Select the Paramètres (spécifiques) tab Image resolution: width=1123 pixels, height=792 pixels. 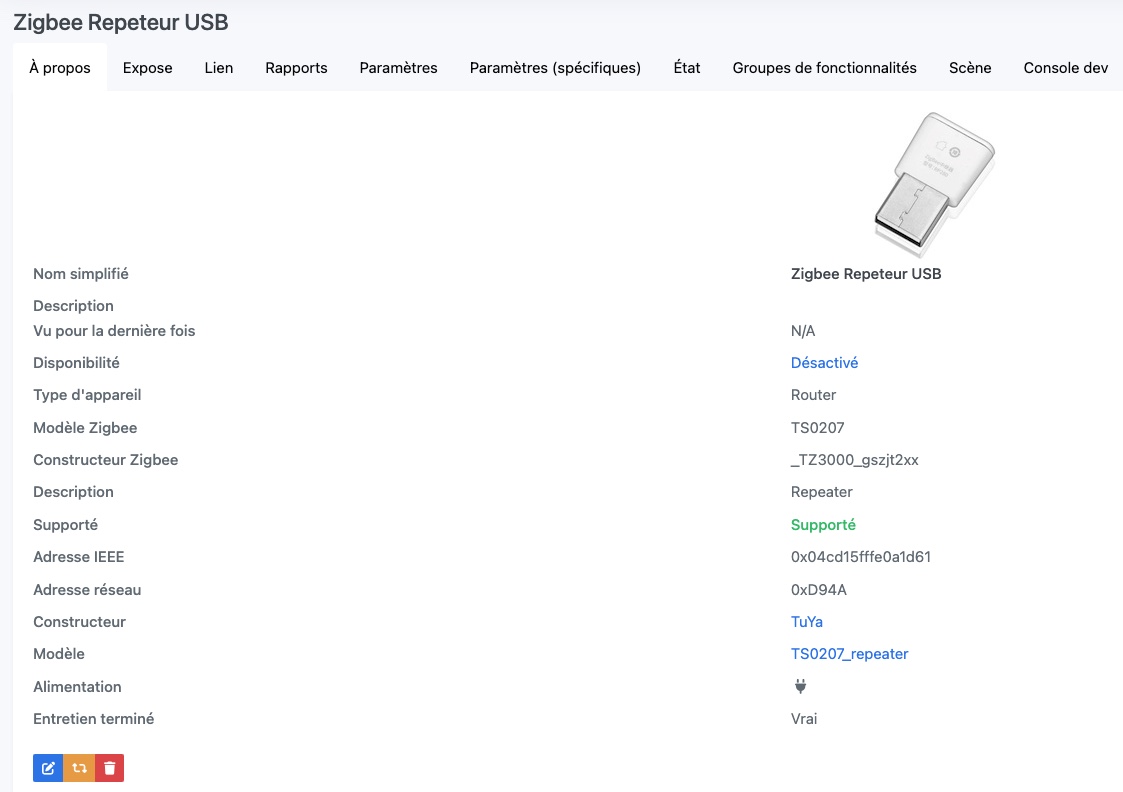(555, 68)
